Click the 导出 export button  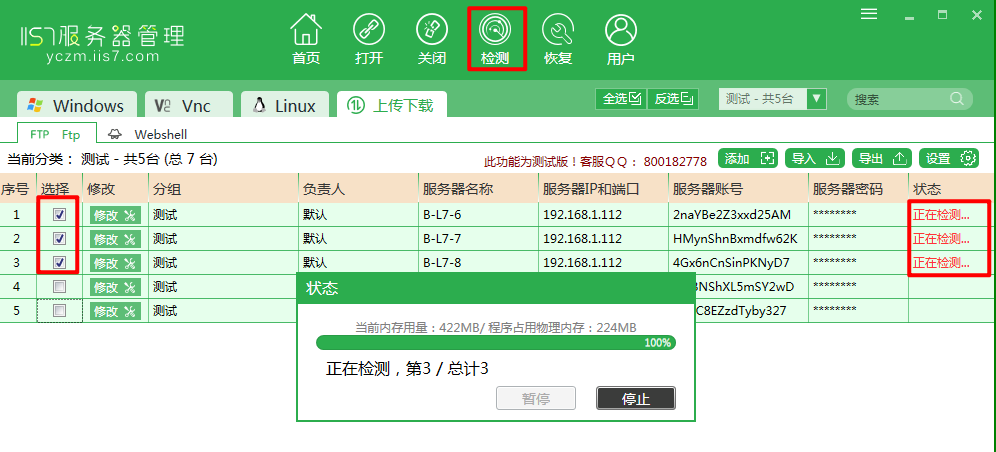(x=882, y=159)
